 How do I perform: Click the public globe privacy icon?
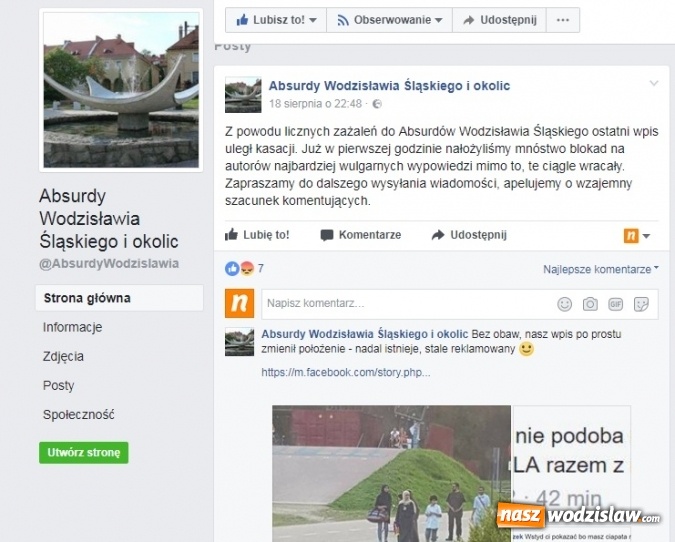pos(377,104)
